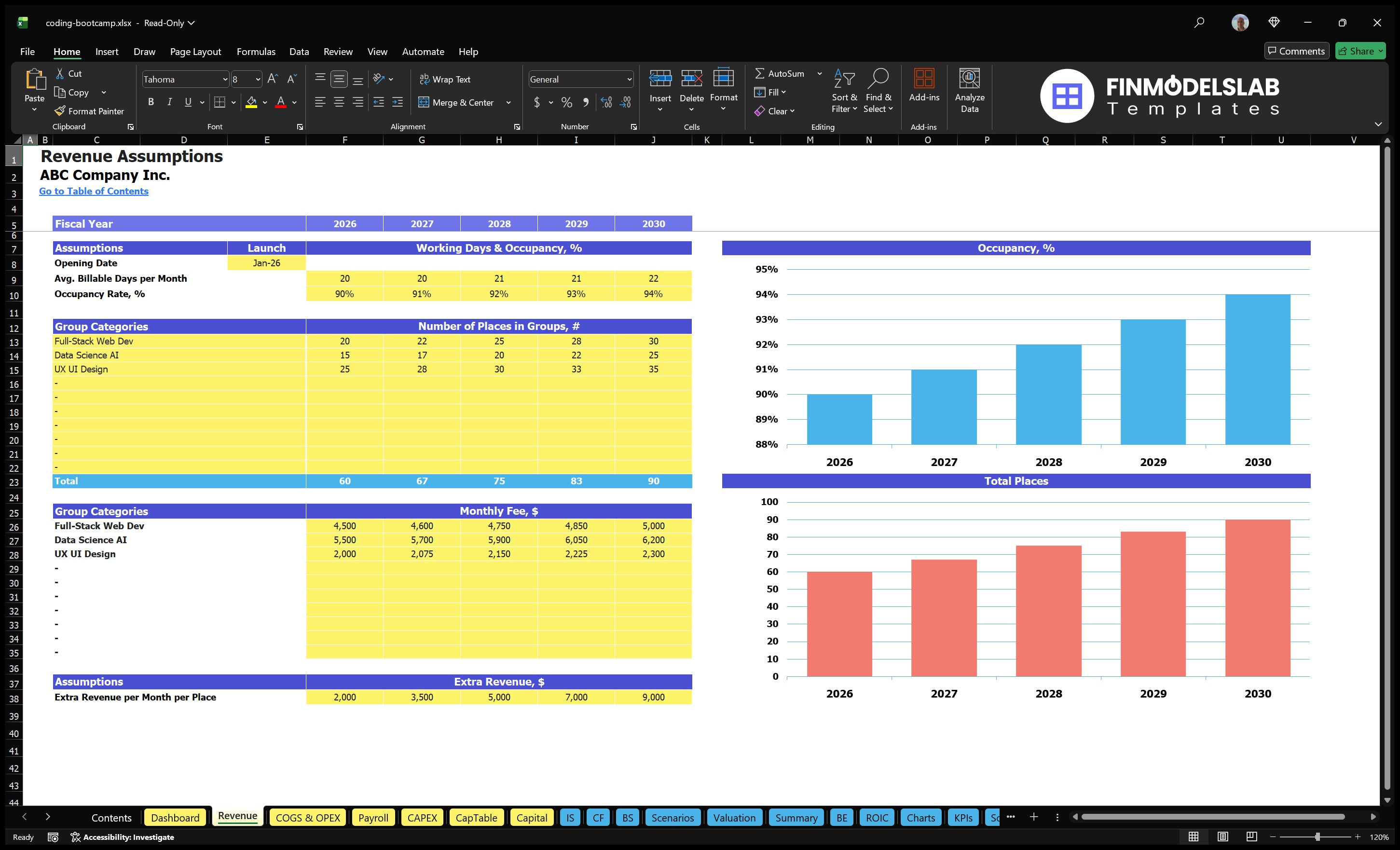Enable Wrap Text for selection
1400x850 pixels.
point(445,79)
